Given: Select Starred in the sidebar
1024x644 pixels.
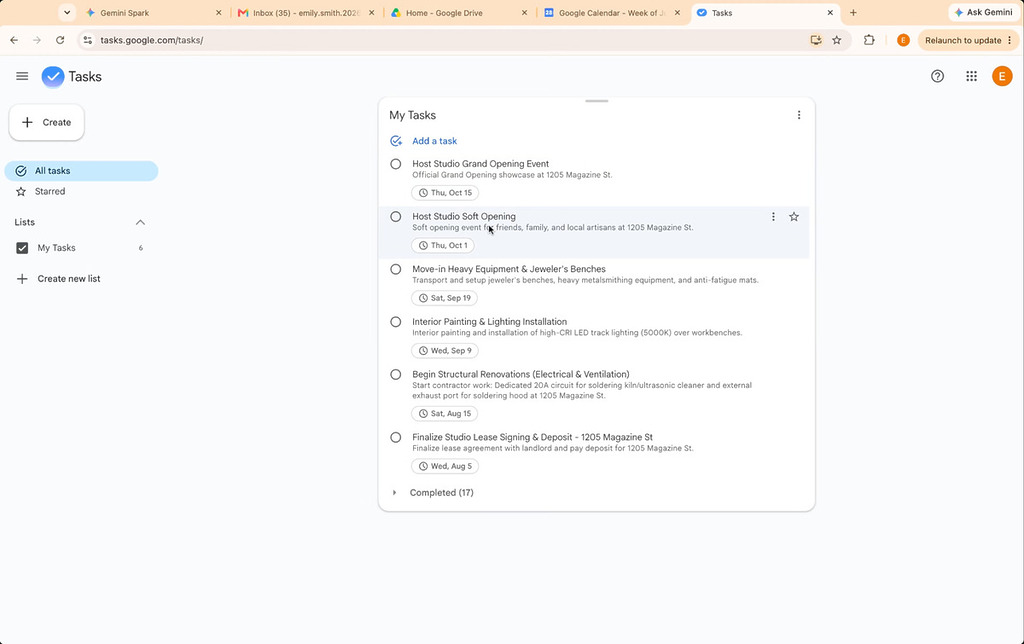Looking at the screenshot, I should pyautogui.click(x=81, y=191).
